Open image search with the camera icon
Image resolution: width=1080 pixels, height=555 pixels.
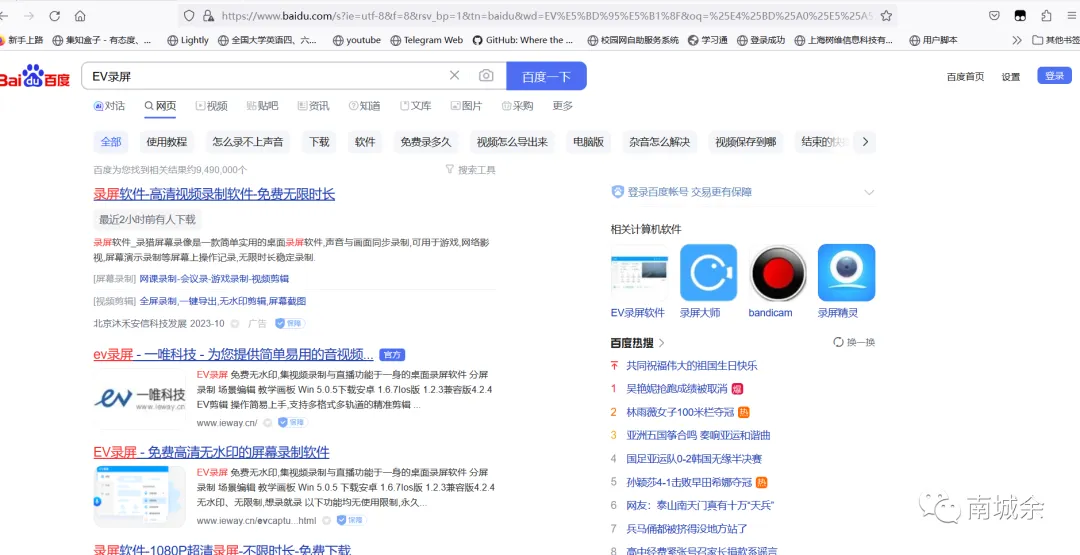click(486, 76)
